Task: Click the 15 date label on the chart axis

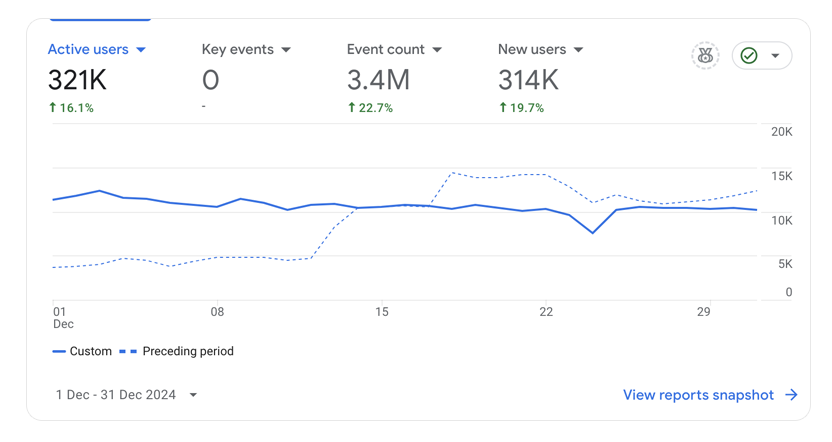Action: [x=382, y=312]
